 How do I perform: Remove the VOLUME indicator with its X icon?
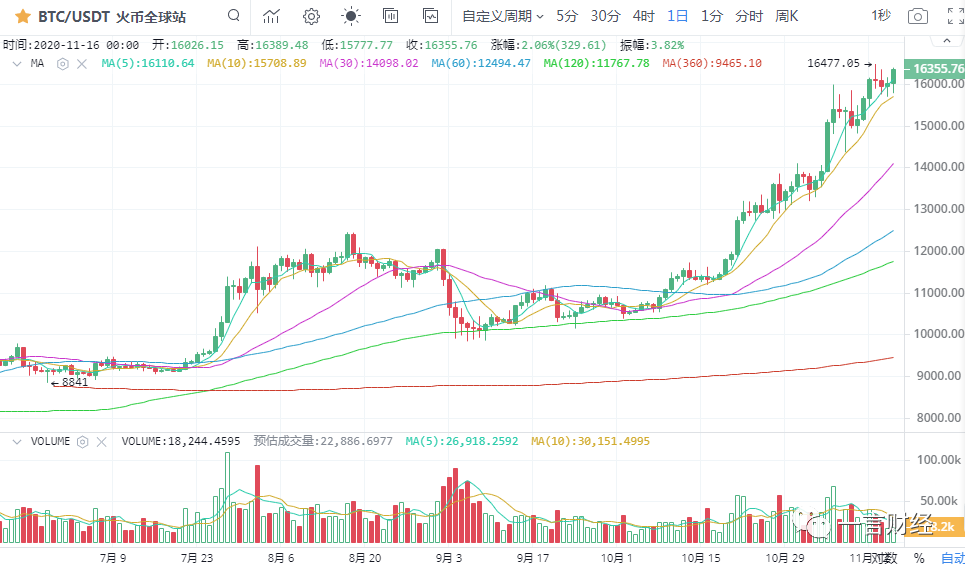[100, 440]
